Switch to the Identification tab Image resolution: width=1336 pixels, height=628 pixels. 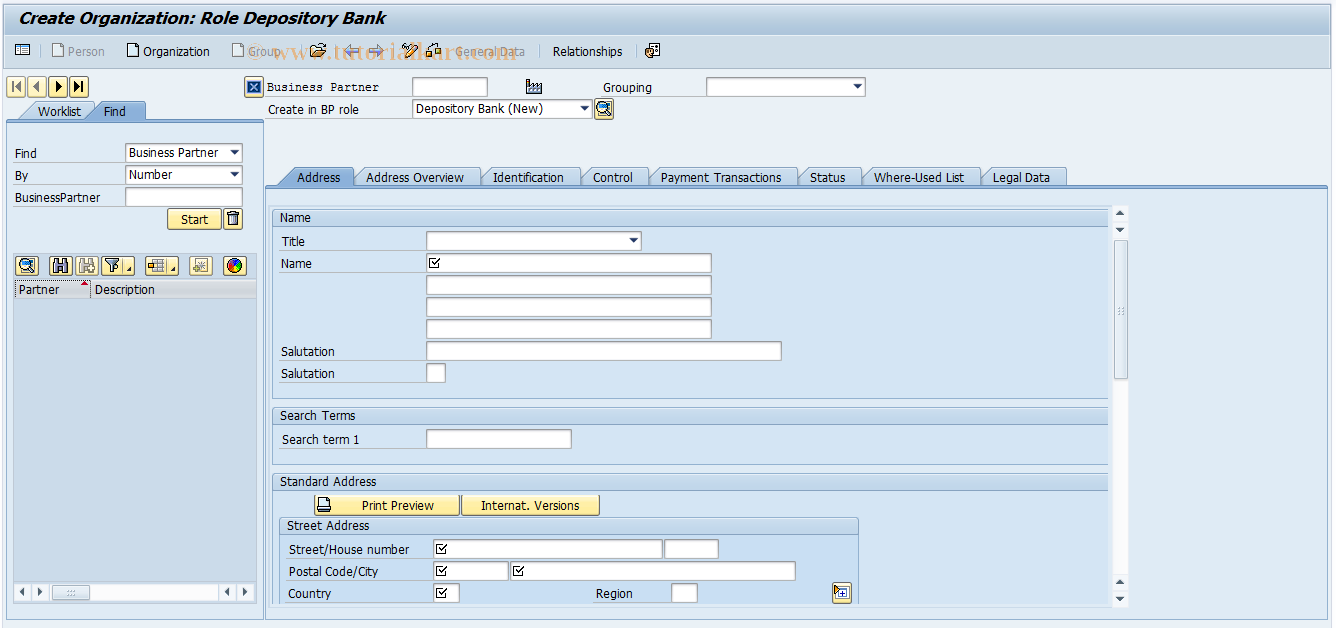click(528, 177)
